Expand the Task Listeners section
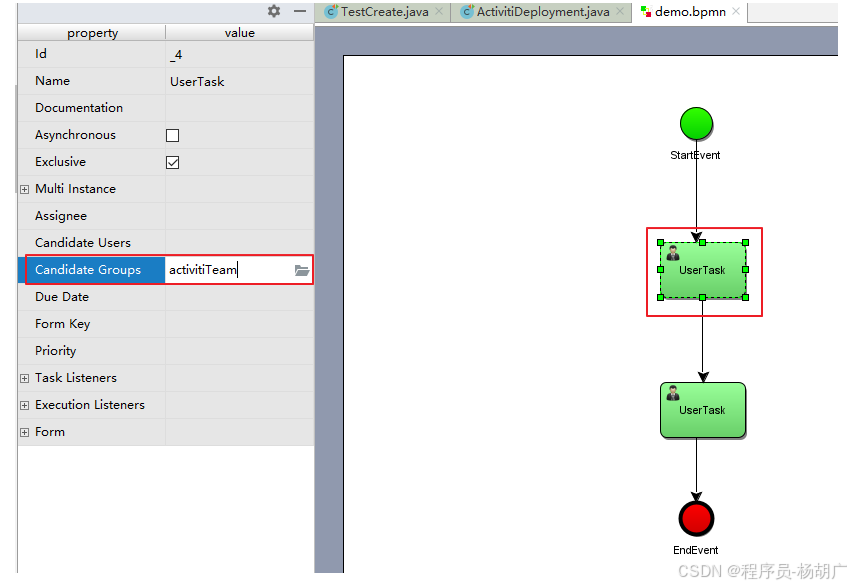Viewport: 851px width, 586px height. [22, 378]
